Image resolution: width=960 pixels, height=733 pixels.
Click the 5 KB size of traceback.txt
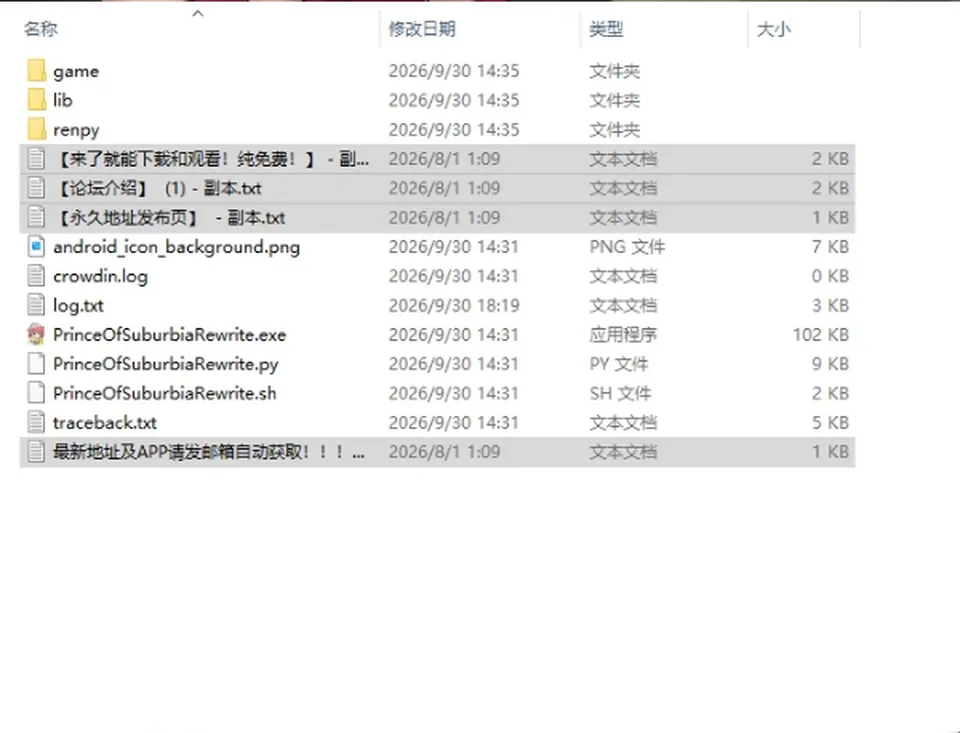pos(830,423)
